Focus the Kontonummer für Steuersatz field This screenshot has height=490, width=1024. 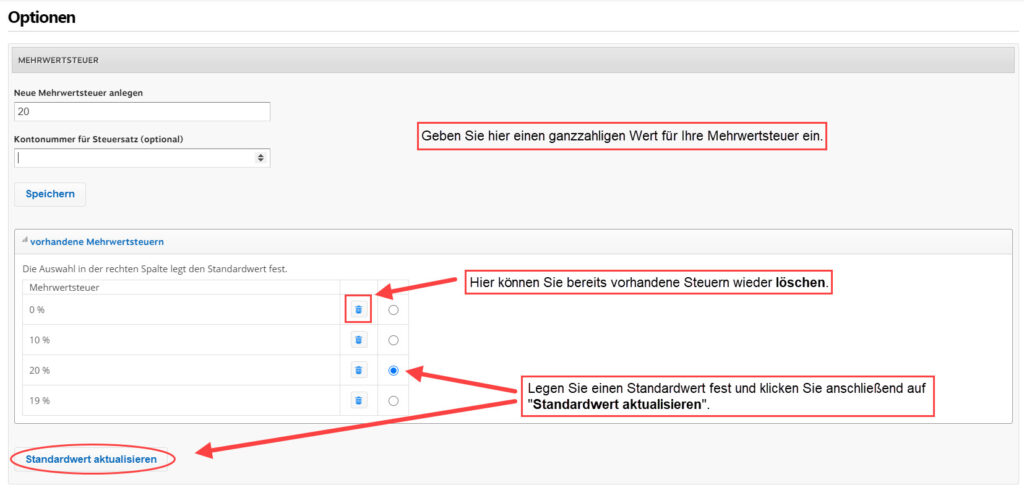142,158
